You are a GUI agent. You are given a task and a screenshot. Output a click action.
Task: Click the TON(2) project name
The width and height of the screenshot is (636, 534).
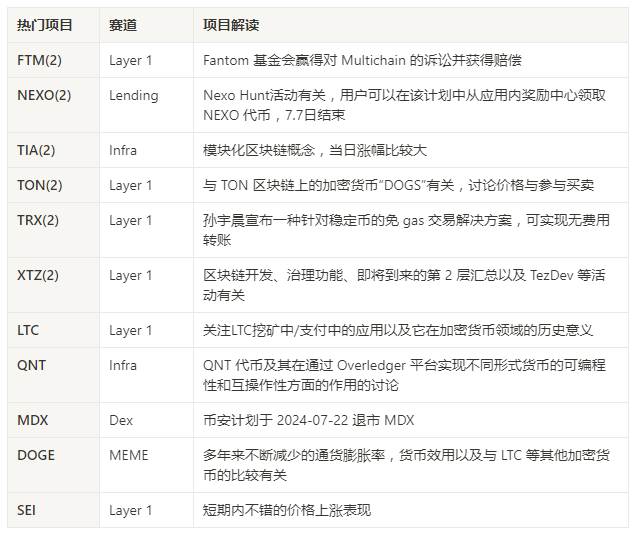[40, 185]
